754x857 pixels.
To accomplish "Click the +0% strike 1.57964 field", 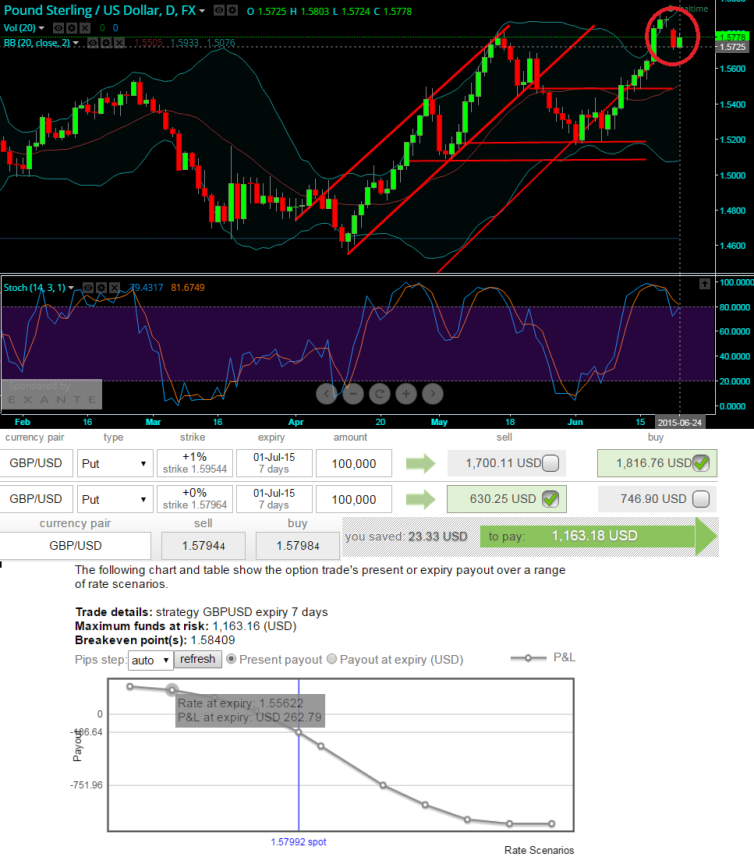I will click(195, 499).
